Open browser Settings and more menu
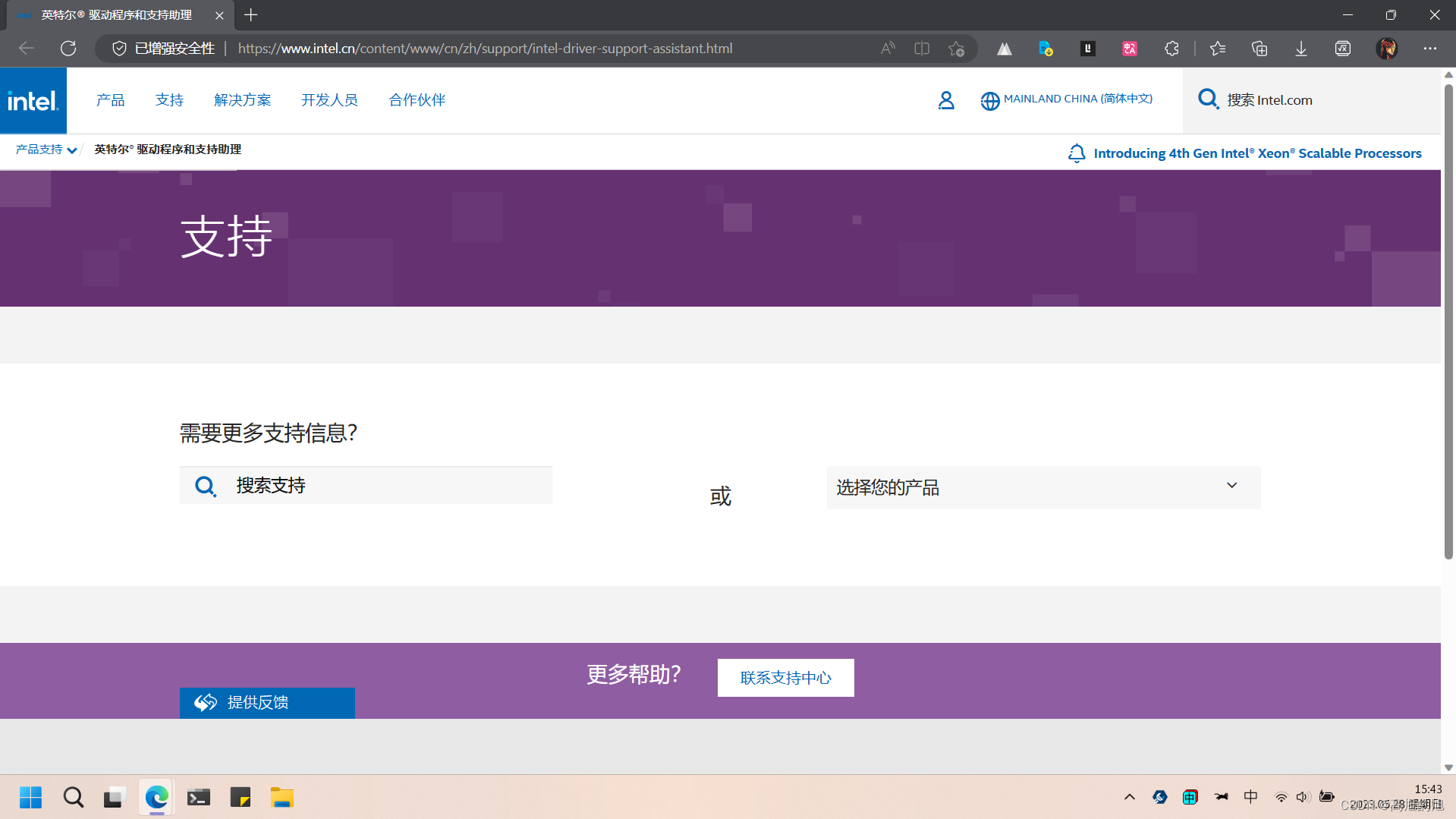 [1430, 49]
